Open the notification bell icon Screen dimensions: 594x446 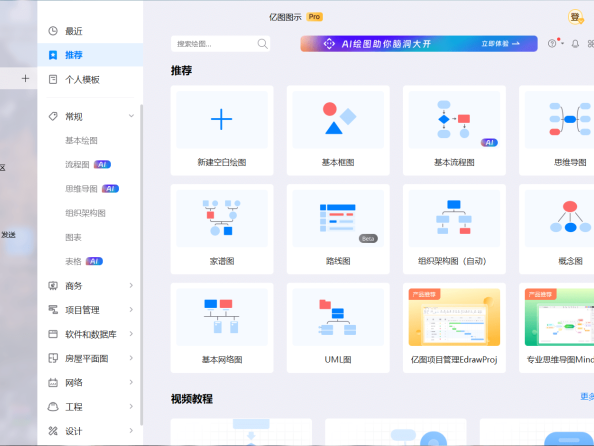click(x=575, y=44)
